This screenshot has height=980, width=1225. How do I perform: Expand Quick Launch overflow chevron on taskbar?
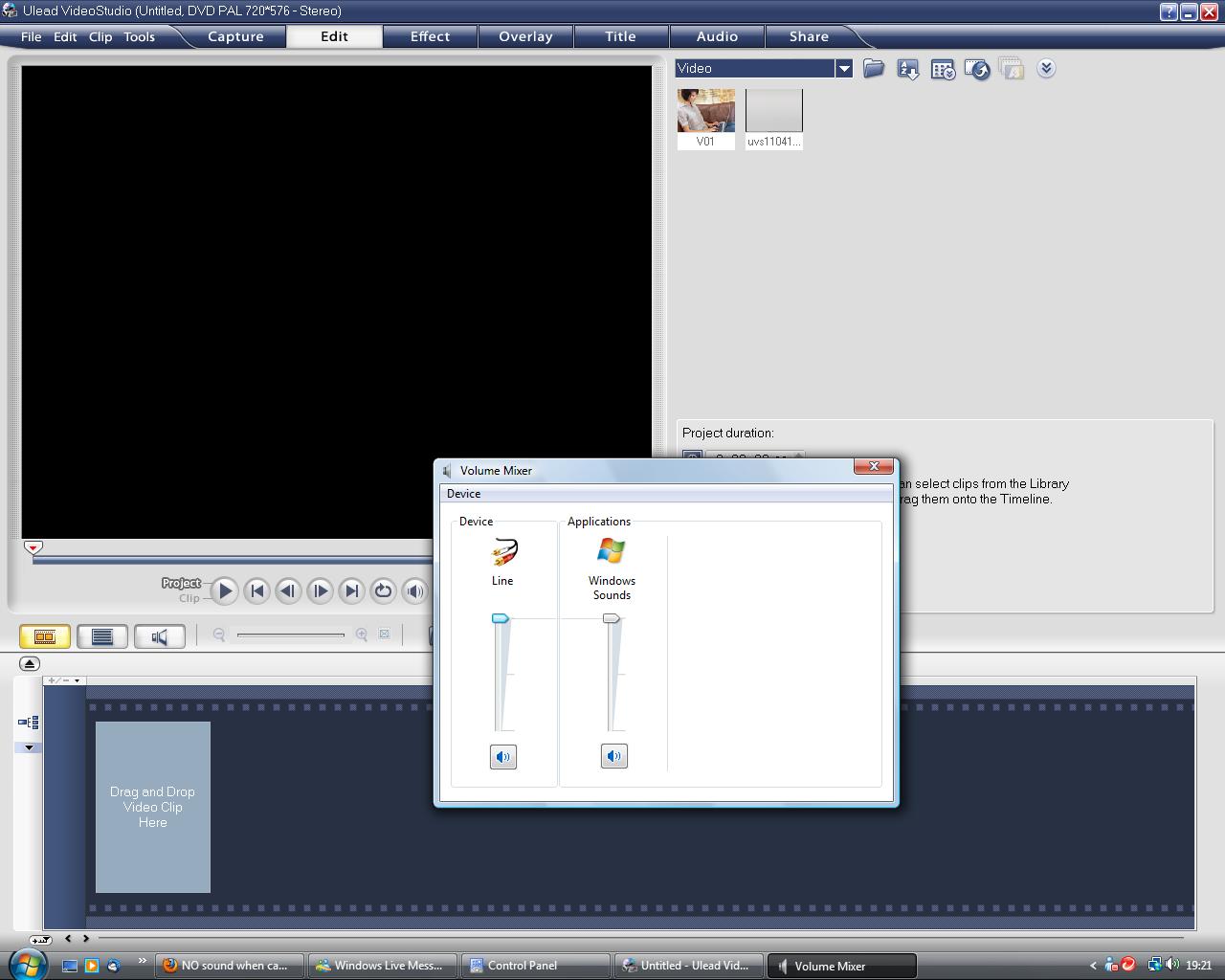point(142,961)
